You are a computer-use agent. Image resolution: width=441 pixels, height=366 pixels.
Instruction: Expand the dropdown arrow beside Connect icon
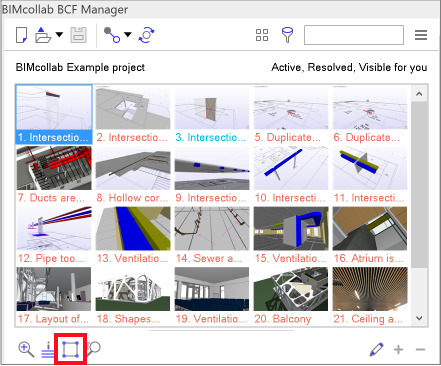click(128, 34)
